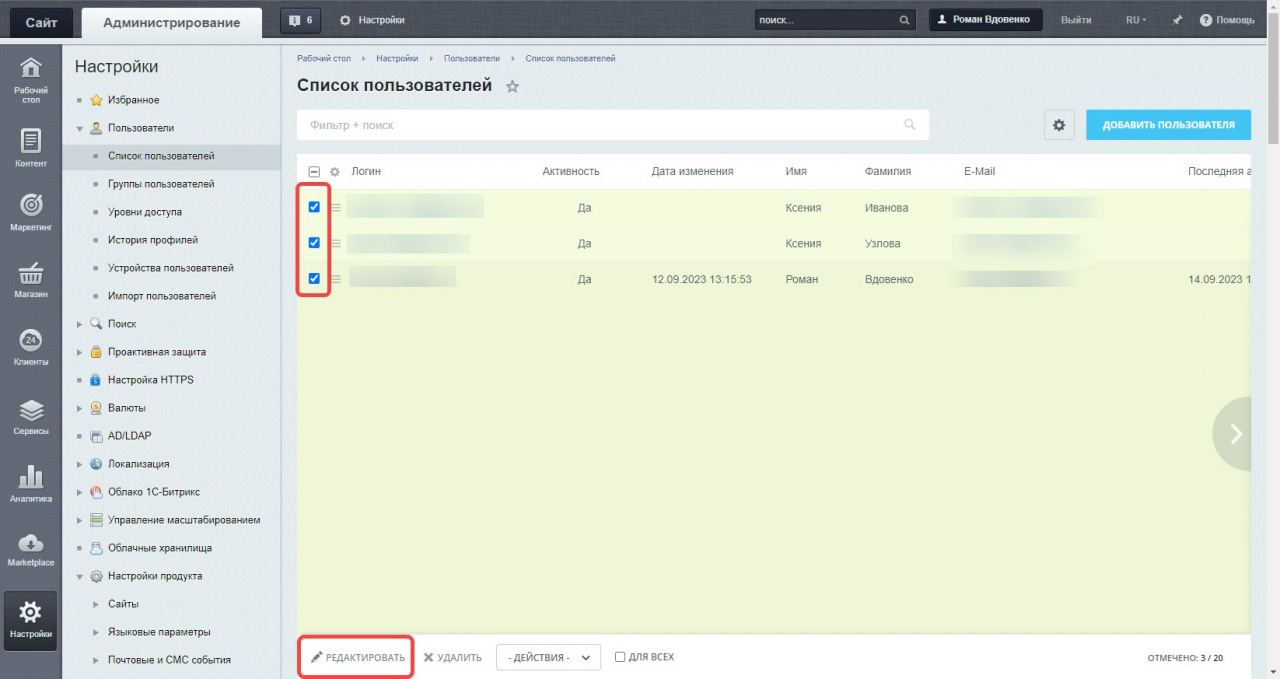Image resolution: width=1280 pixels, height=679 pixels.
Task: Select Сайты under Настройки продукта
Action: point(123,604)
